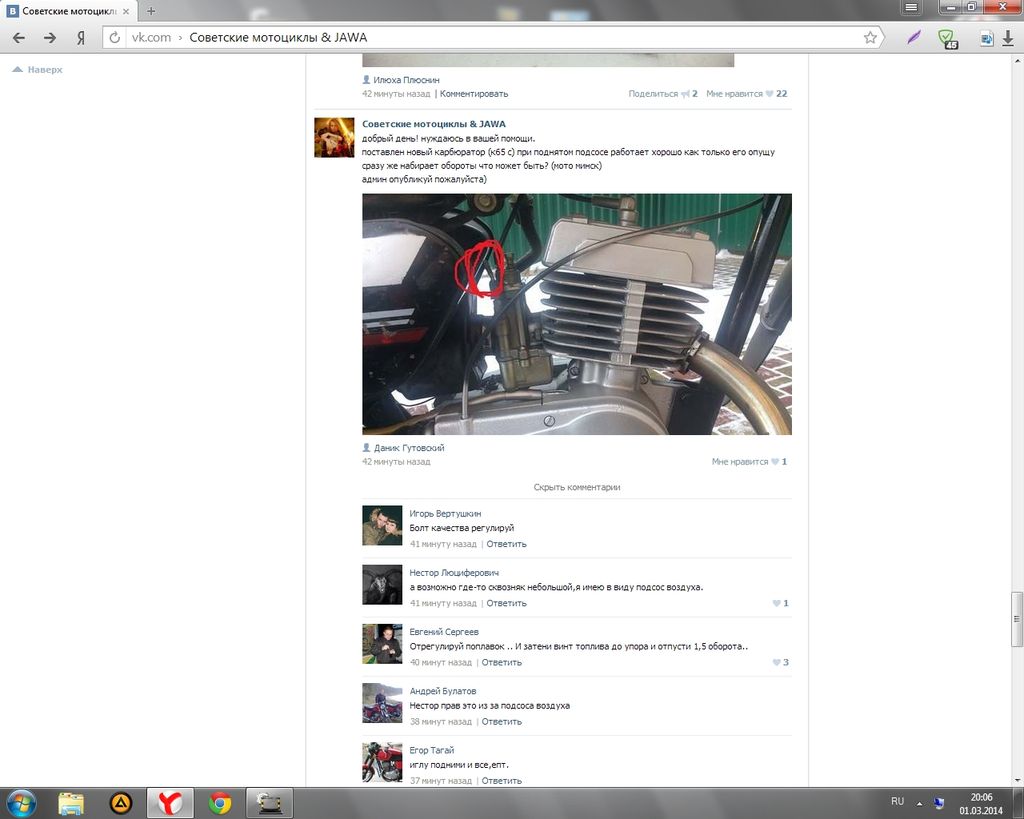Click the Yandex 'Я' home button
1024x819 pixels.
[80, 38]
